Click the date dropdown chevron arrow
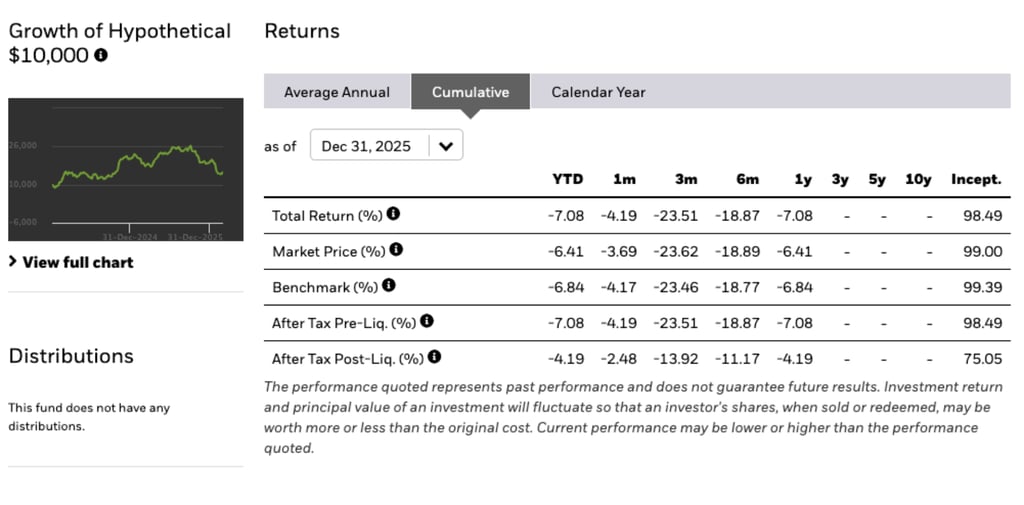The height and width of the screenshot is (505, 1024). [x=446, y=146]
